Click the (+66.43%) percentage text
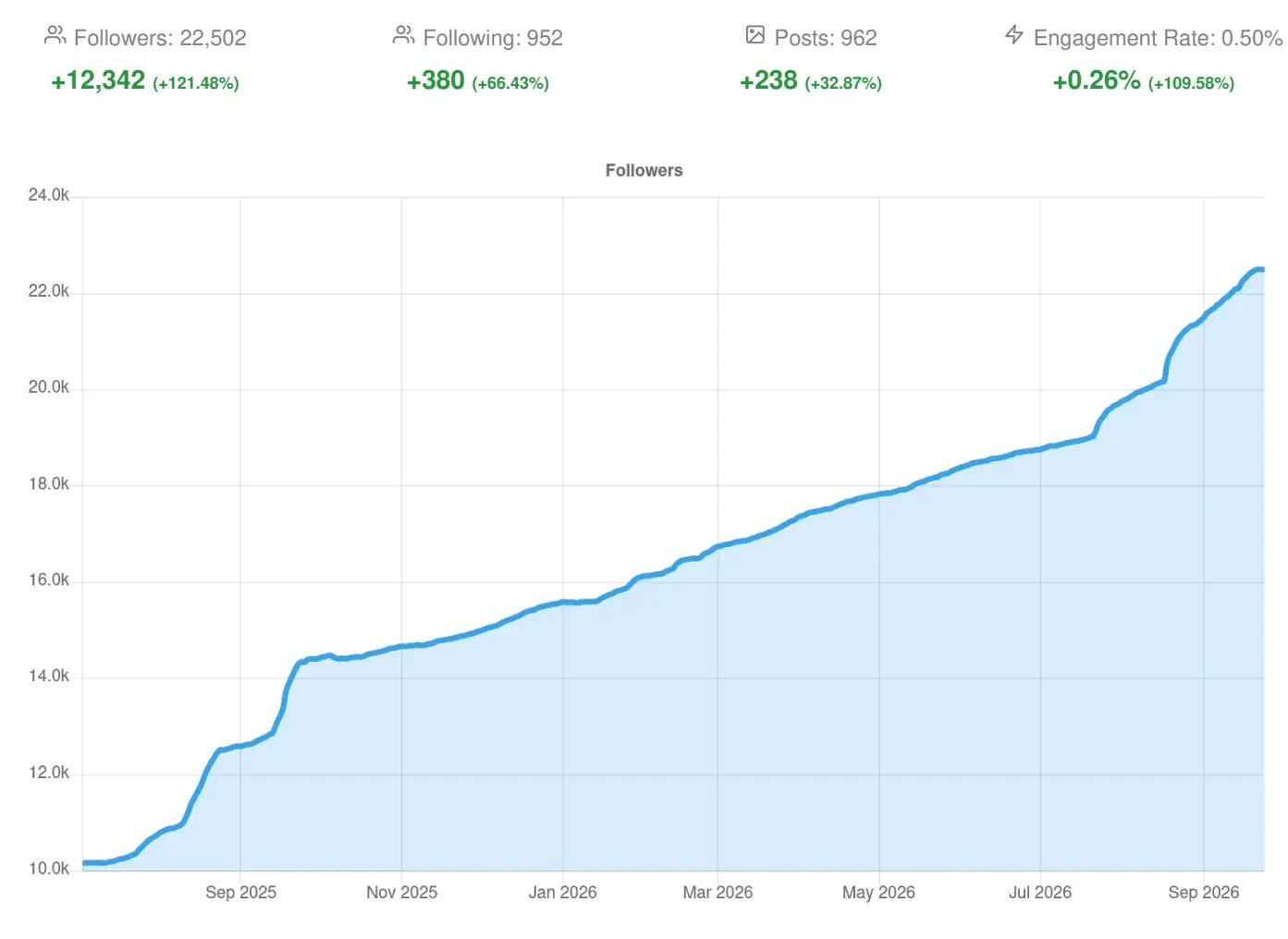This screenshot has width=1288, height=939. pos(510,83)
